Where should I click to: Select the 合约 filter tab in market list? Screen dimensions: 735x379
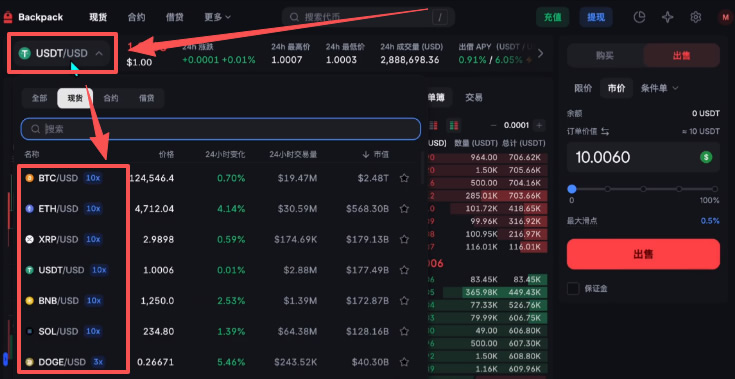coord(111,98)
